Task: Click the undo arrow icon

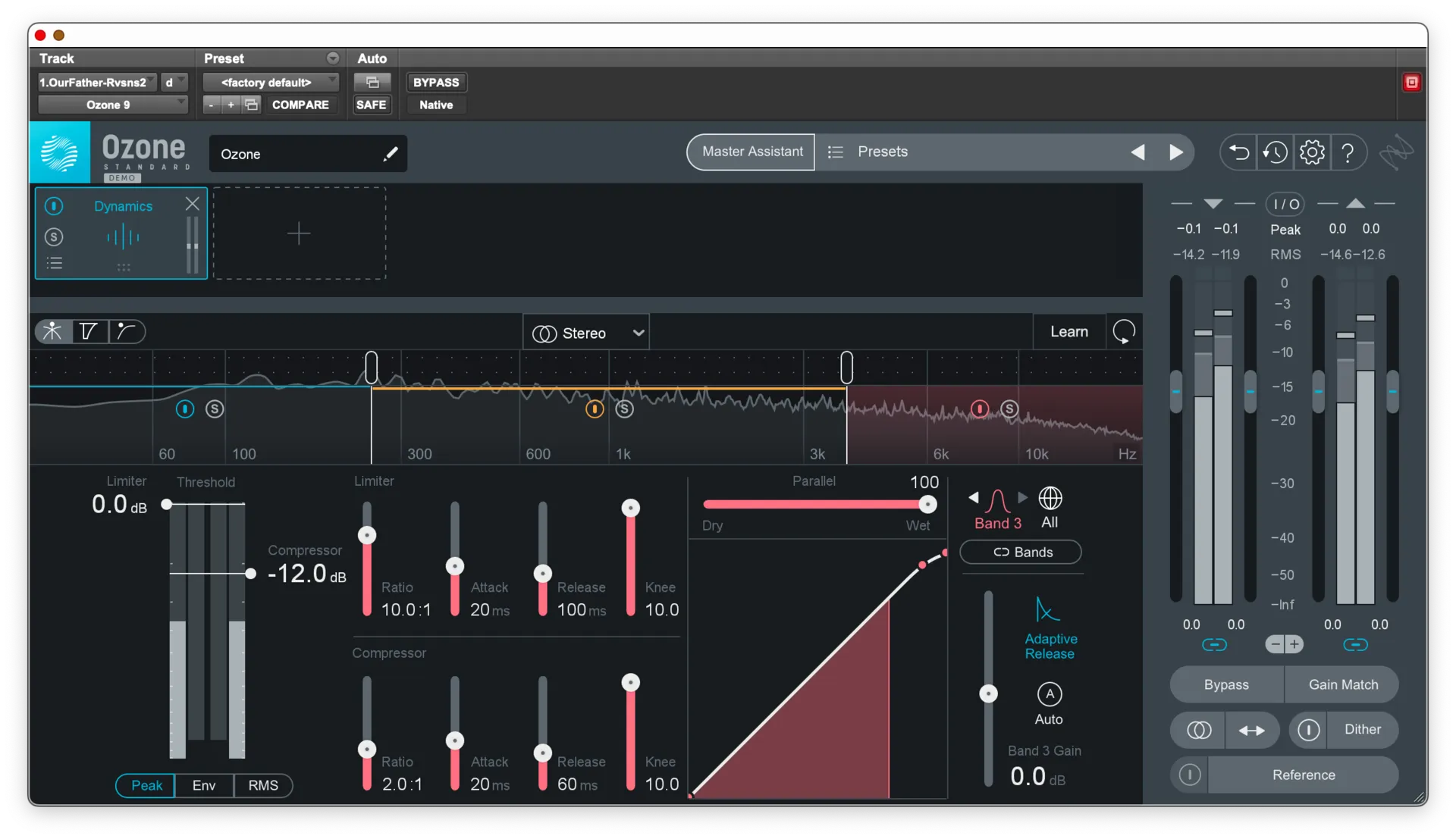Action: [x=1238, y=152]
